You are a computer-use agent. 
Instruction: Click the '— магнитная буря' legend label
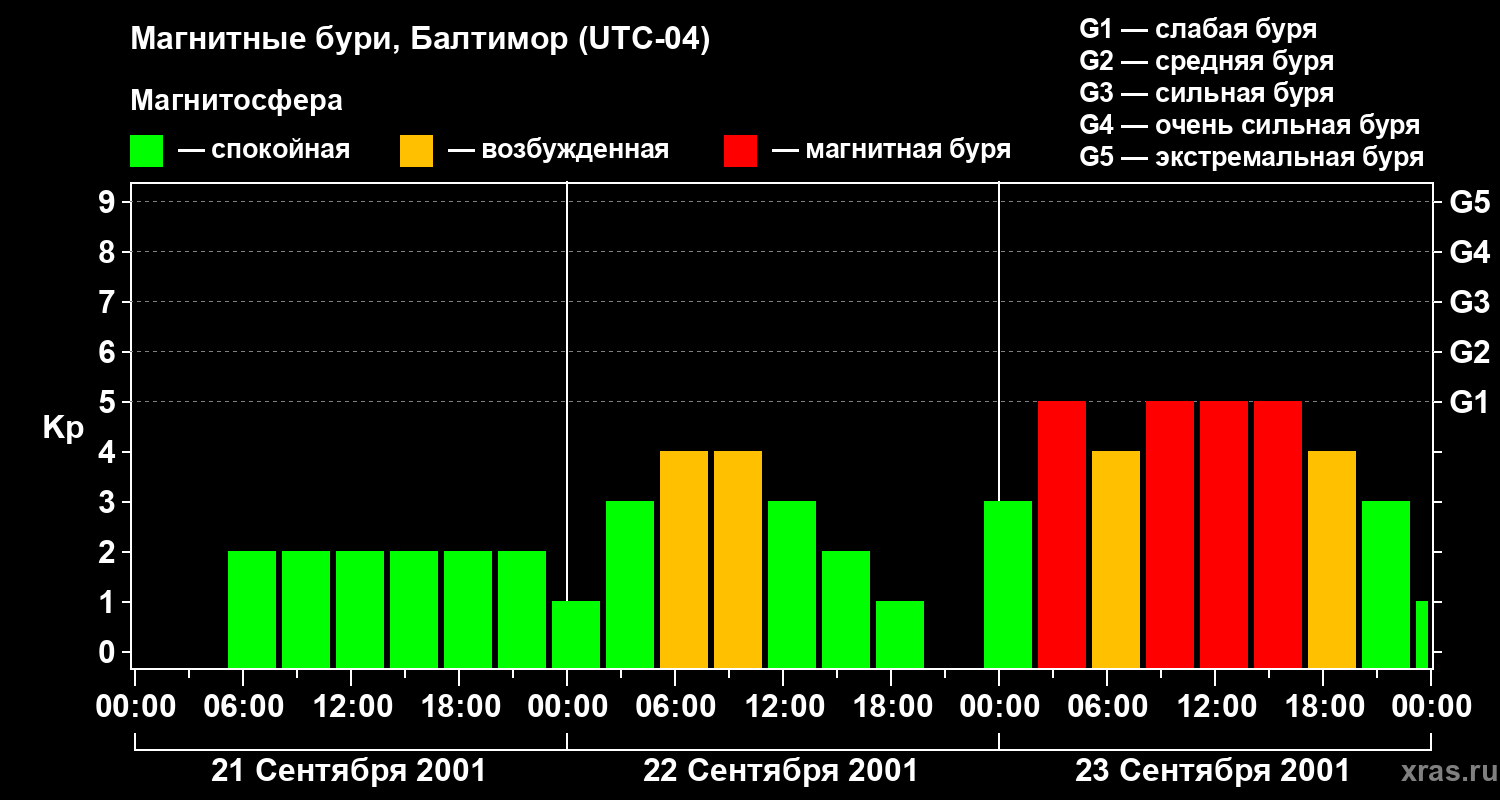[891, 150]
